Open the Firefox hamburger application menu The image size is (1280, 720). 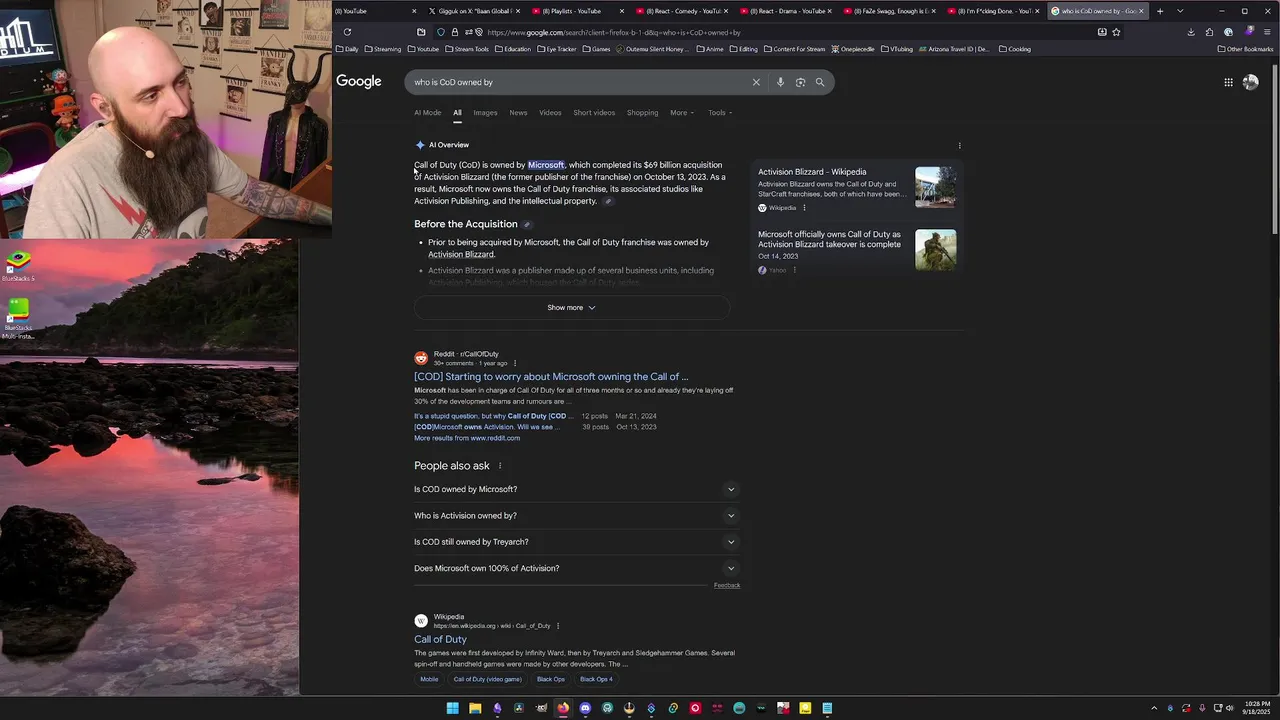pos(1266,32)
